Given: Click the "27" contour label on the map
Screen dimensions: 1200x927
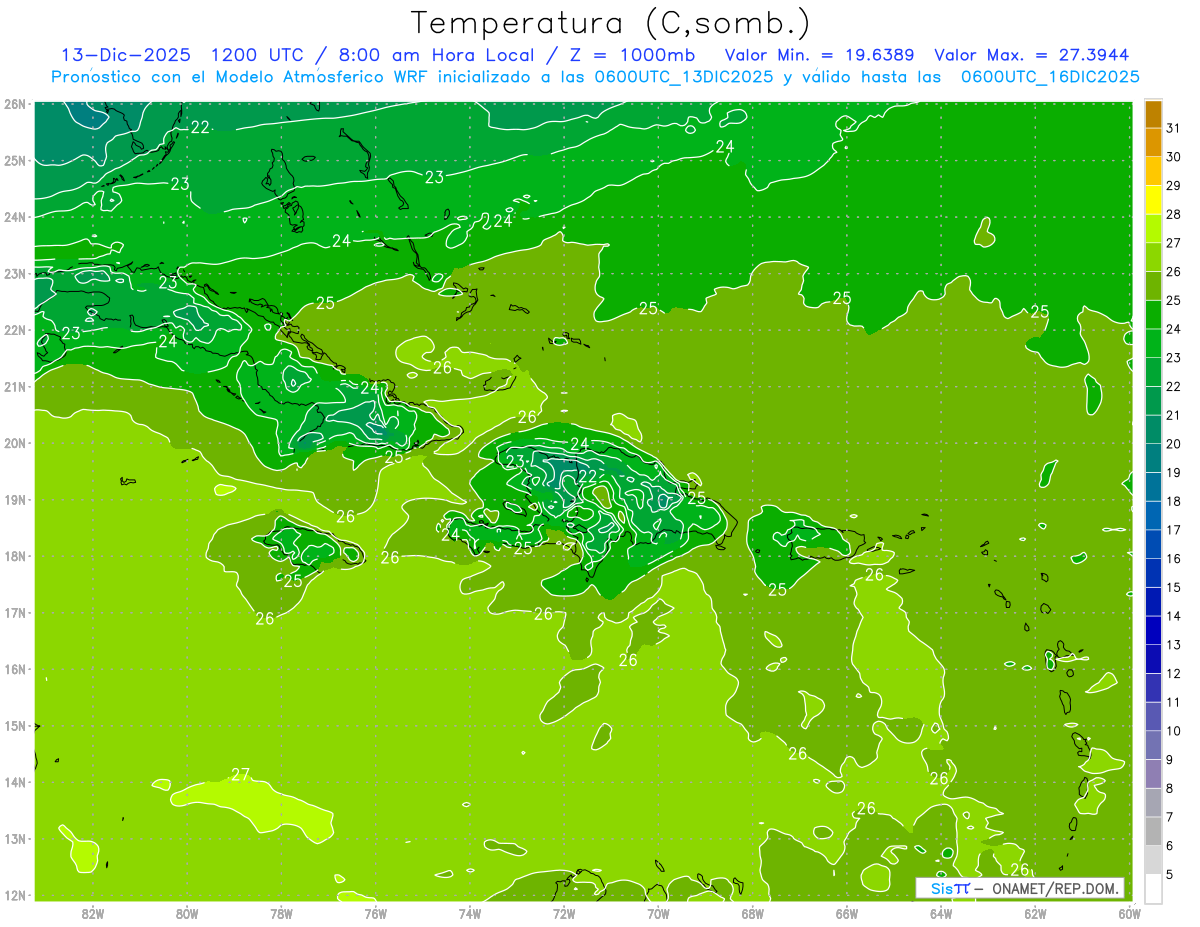Looking at the screenshot, I should point(240,775).
